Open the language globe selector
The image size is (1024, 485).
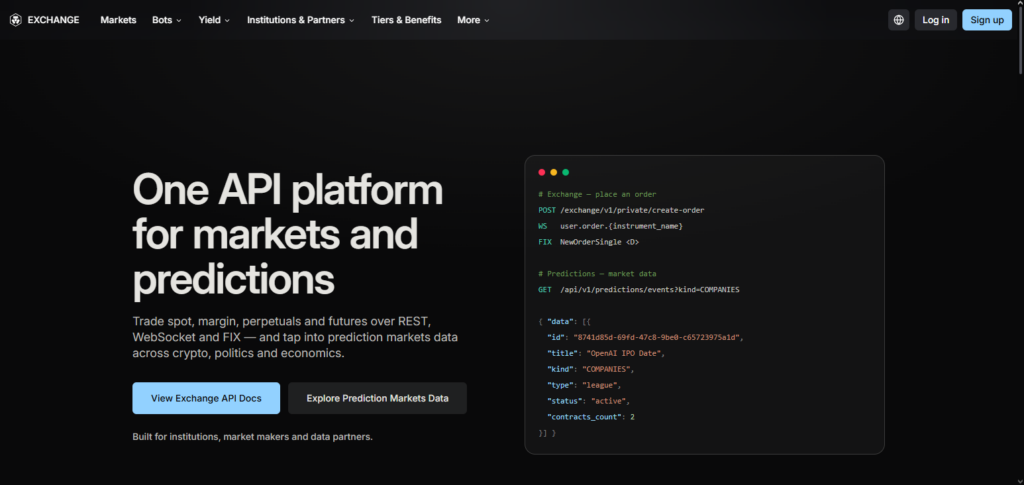click(899, 20)
